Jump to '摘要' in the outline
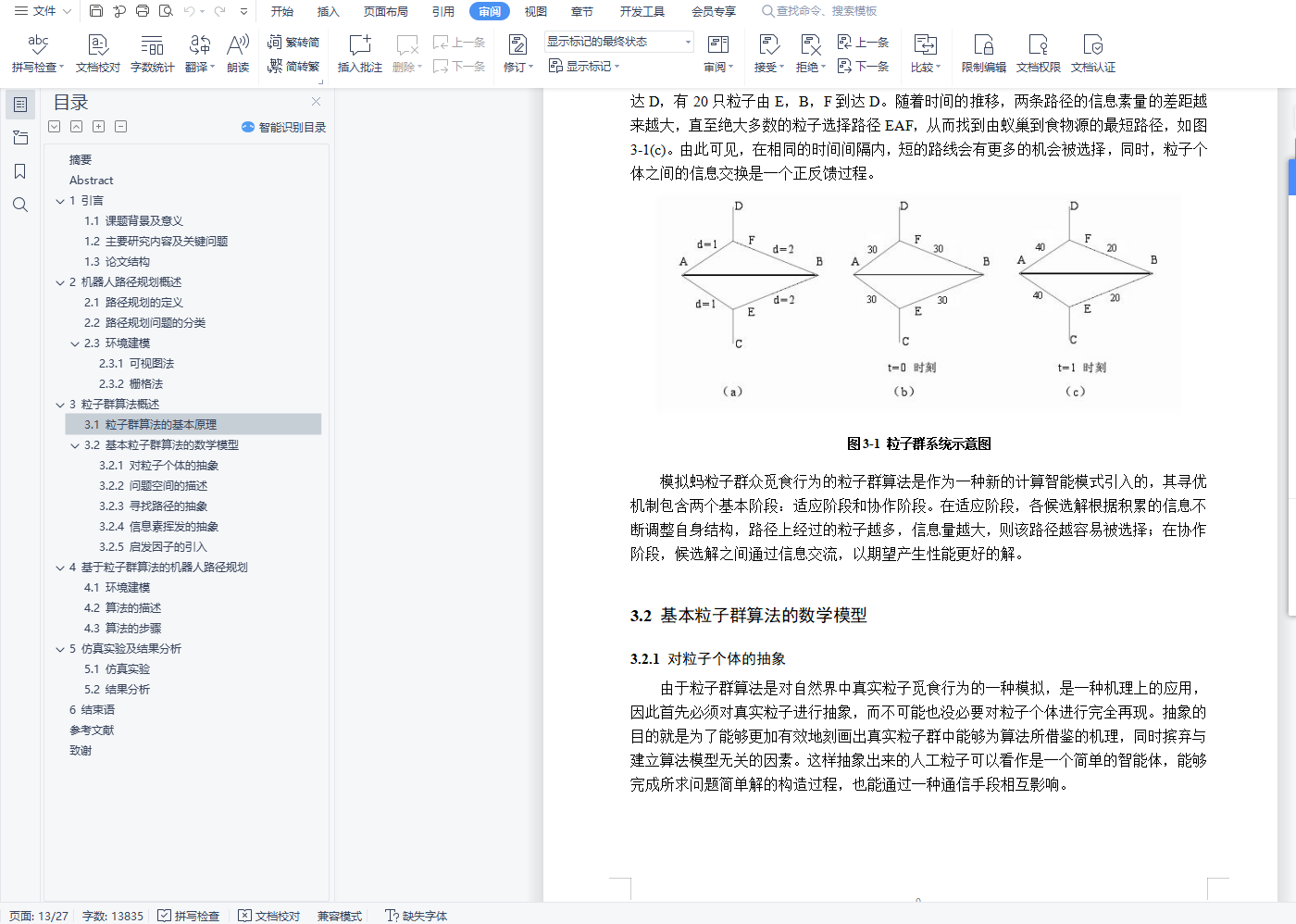This screenshot has width=1296, height=924. (x=81, y=160)
